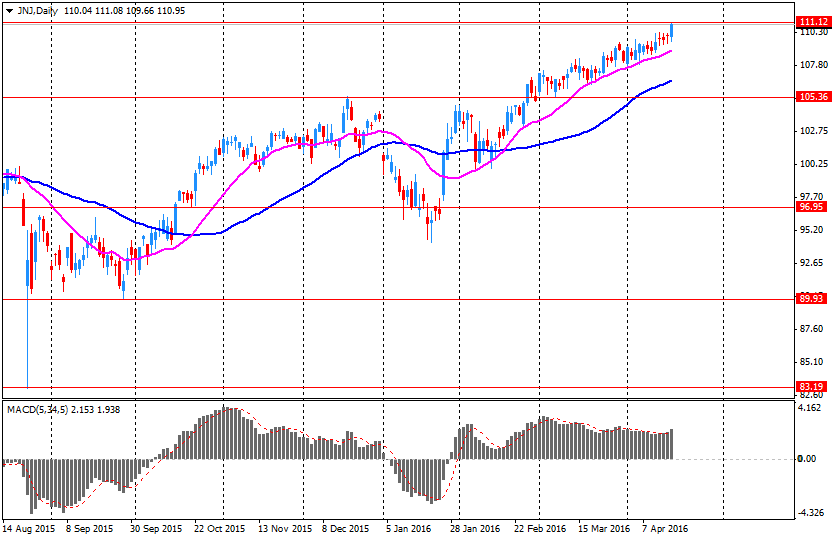Click the 14 Aug 2015 date label
The width and height of the screenshot is (834, 537).
pyautogui.click(x=29, y=529)
